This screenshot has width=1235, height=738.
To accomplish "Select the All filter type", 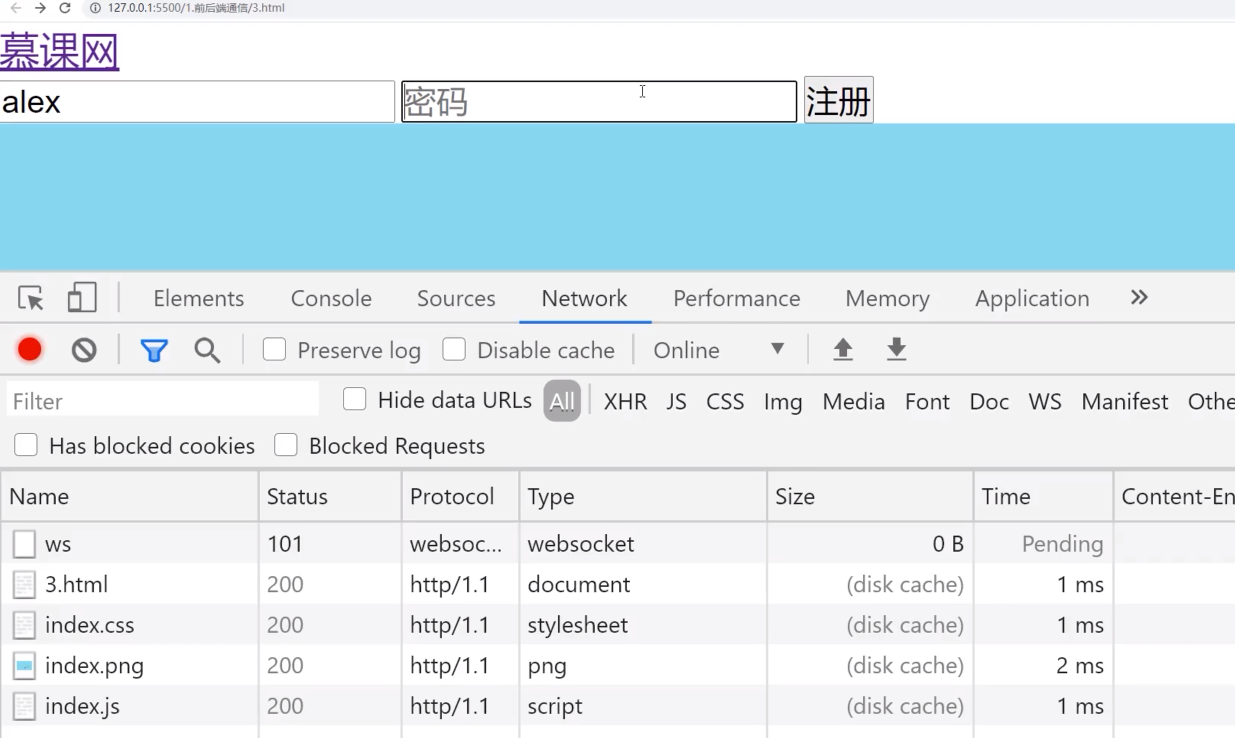I will tap(562, 401).
